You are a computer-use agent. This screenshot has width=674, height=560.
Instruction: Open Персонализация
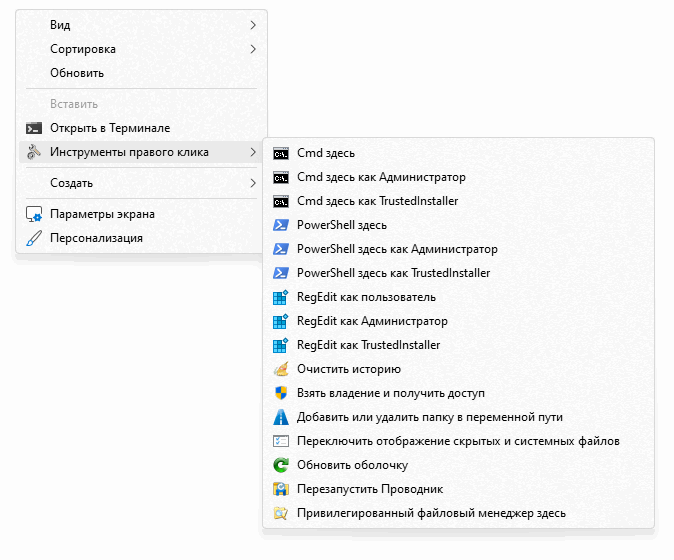click(x=141, y=238)
